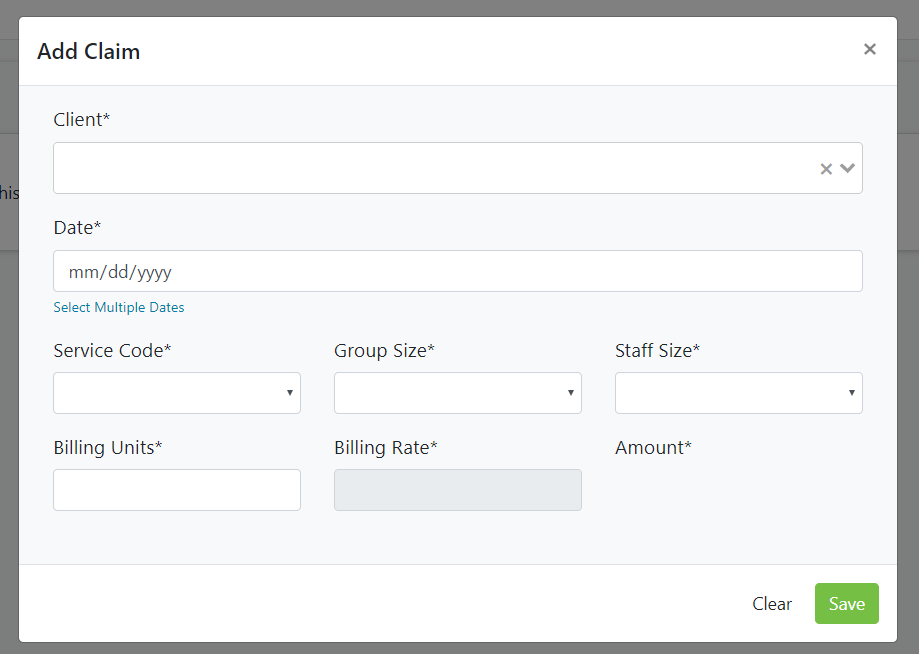Save the claim with the green button
Image resolution: width=919 pixels, height=654 pixels.
(846, 604)
